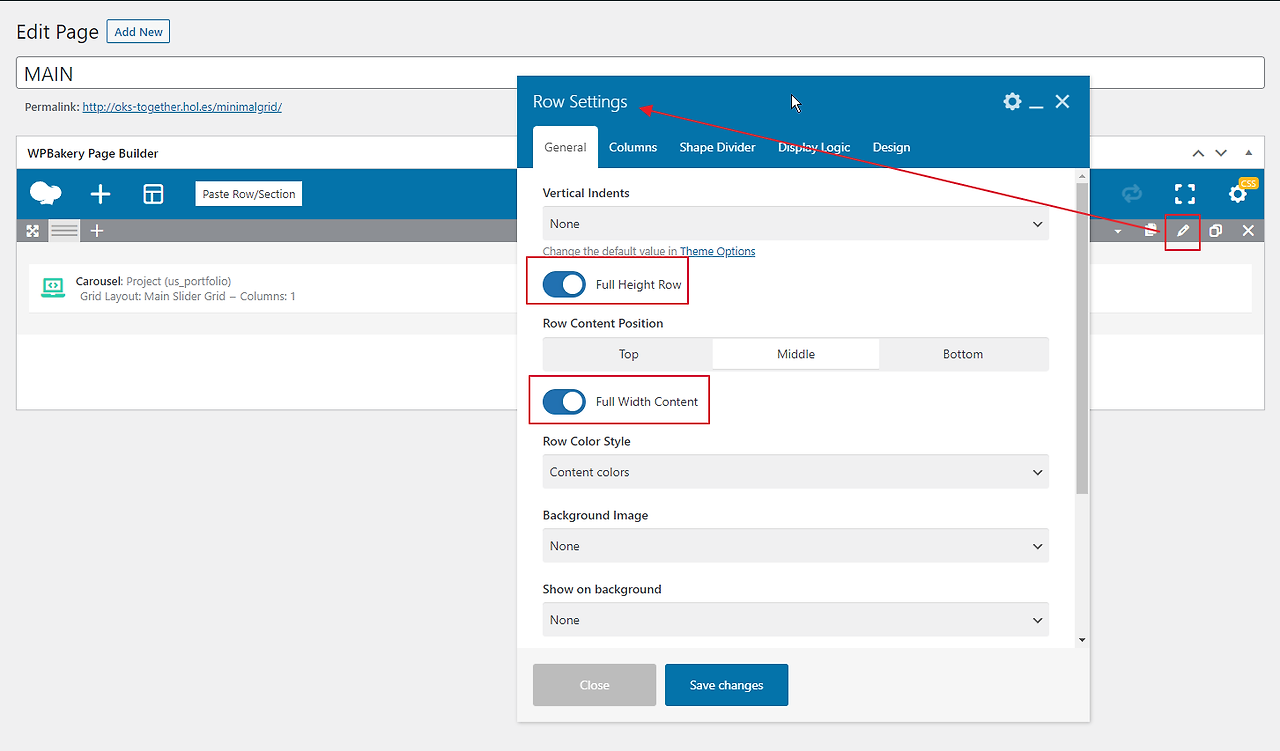
Task: Click the 'Show on background' label
Action: click(602, 590)
